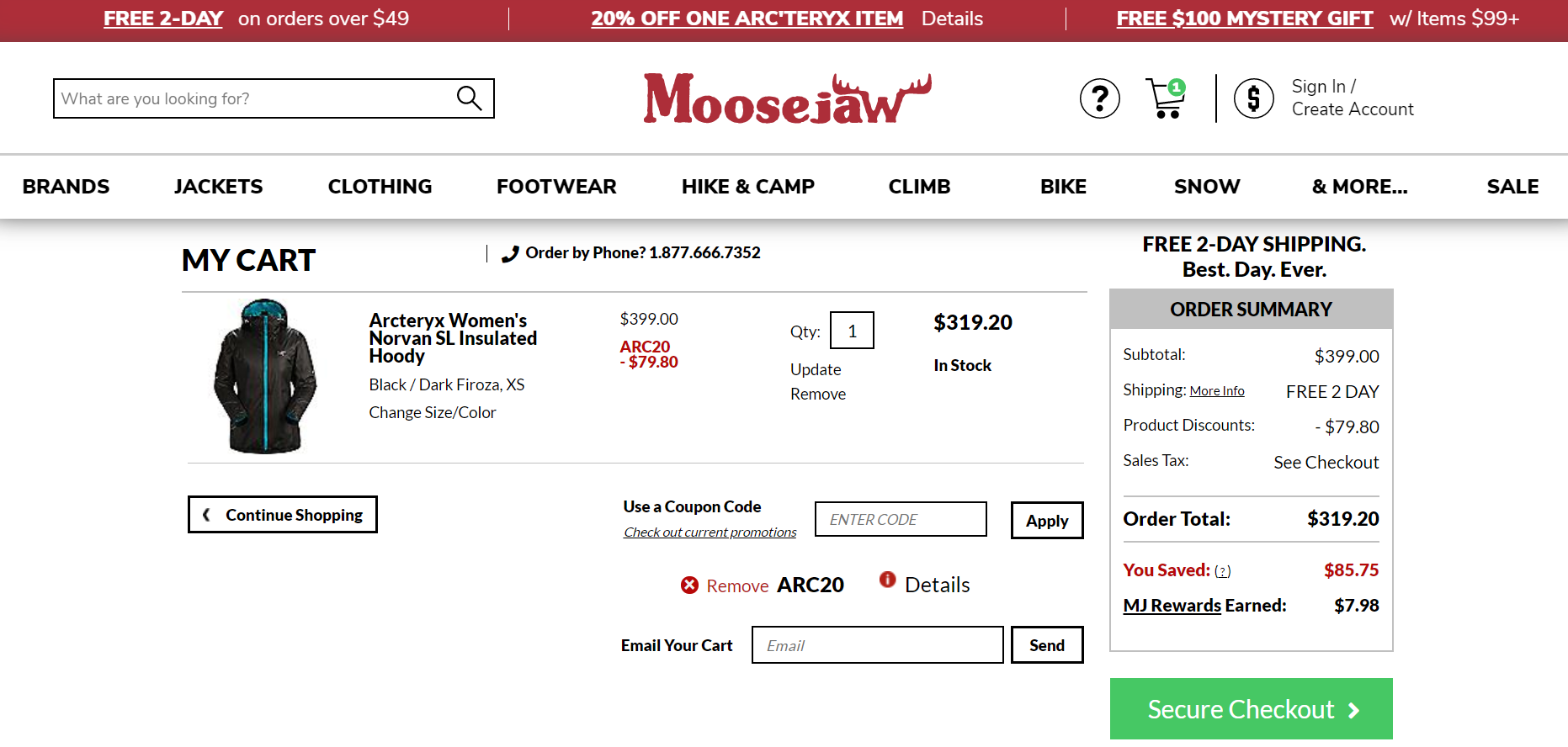The height and width of the screenshot is (747, 1568).
Task: Click Sign In / Create Account
Action: pos(1353,98)
